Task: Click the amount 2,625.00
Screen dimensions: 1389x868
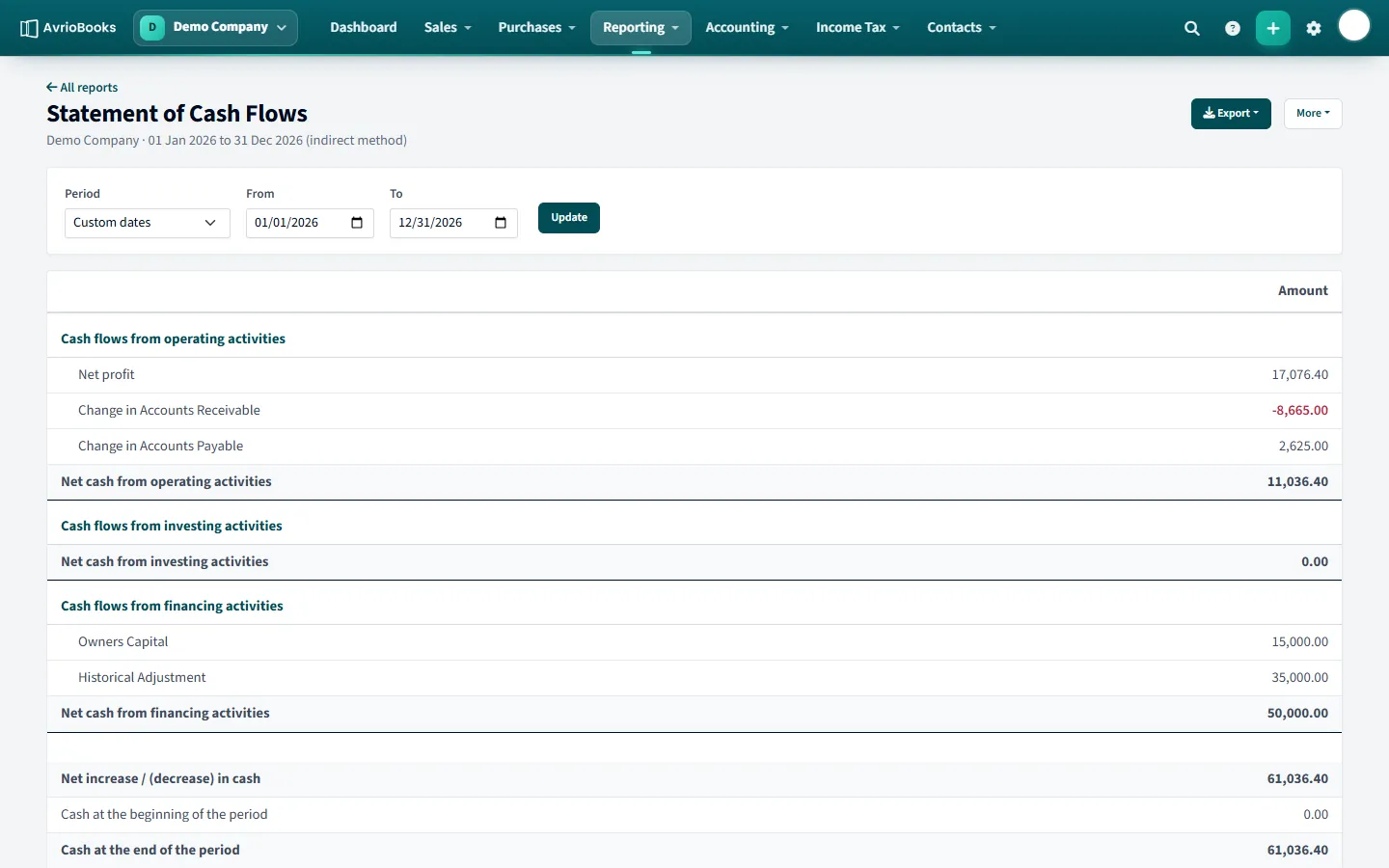Action: (1303, 447)
